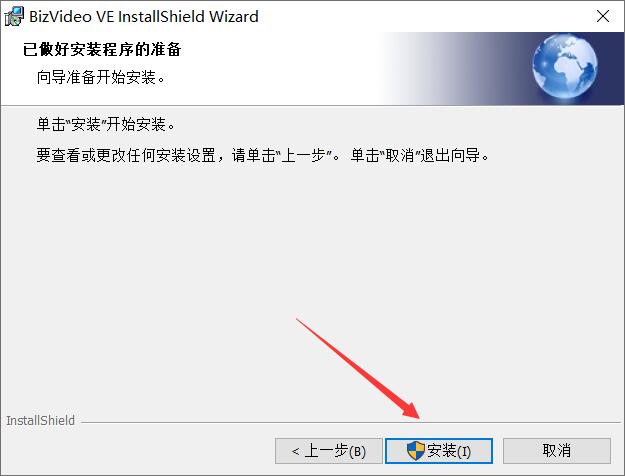Click the gray 'InstallShield' label
This screenshot has height=476, width=625.
tap(40, 420)
